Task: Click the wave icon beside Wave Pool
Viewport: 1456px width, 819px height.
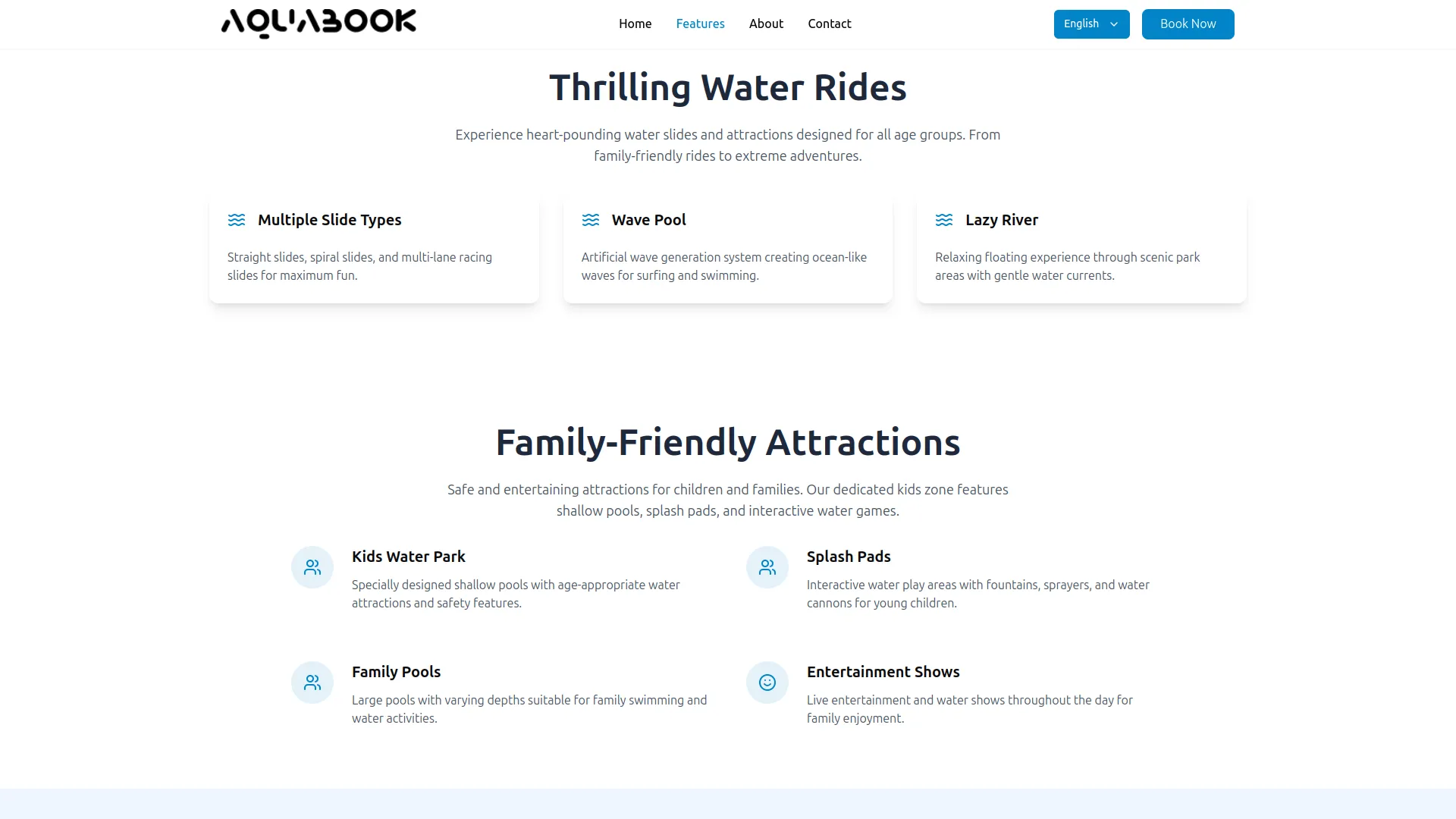Action: [591, 220]
